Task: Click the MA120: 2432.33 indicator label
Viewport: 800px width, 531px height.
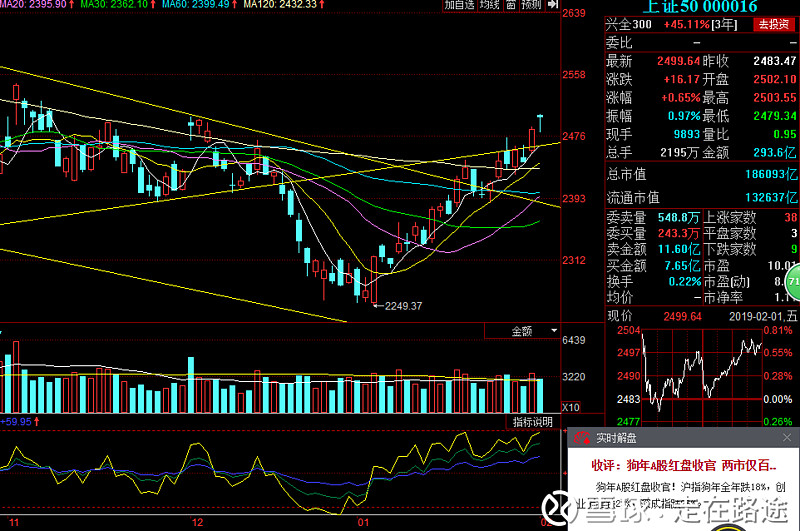Action: tap(280, 4)
